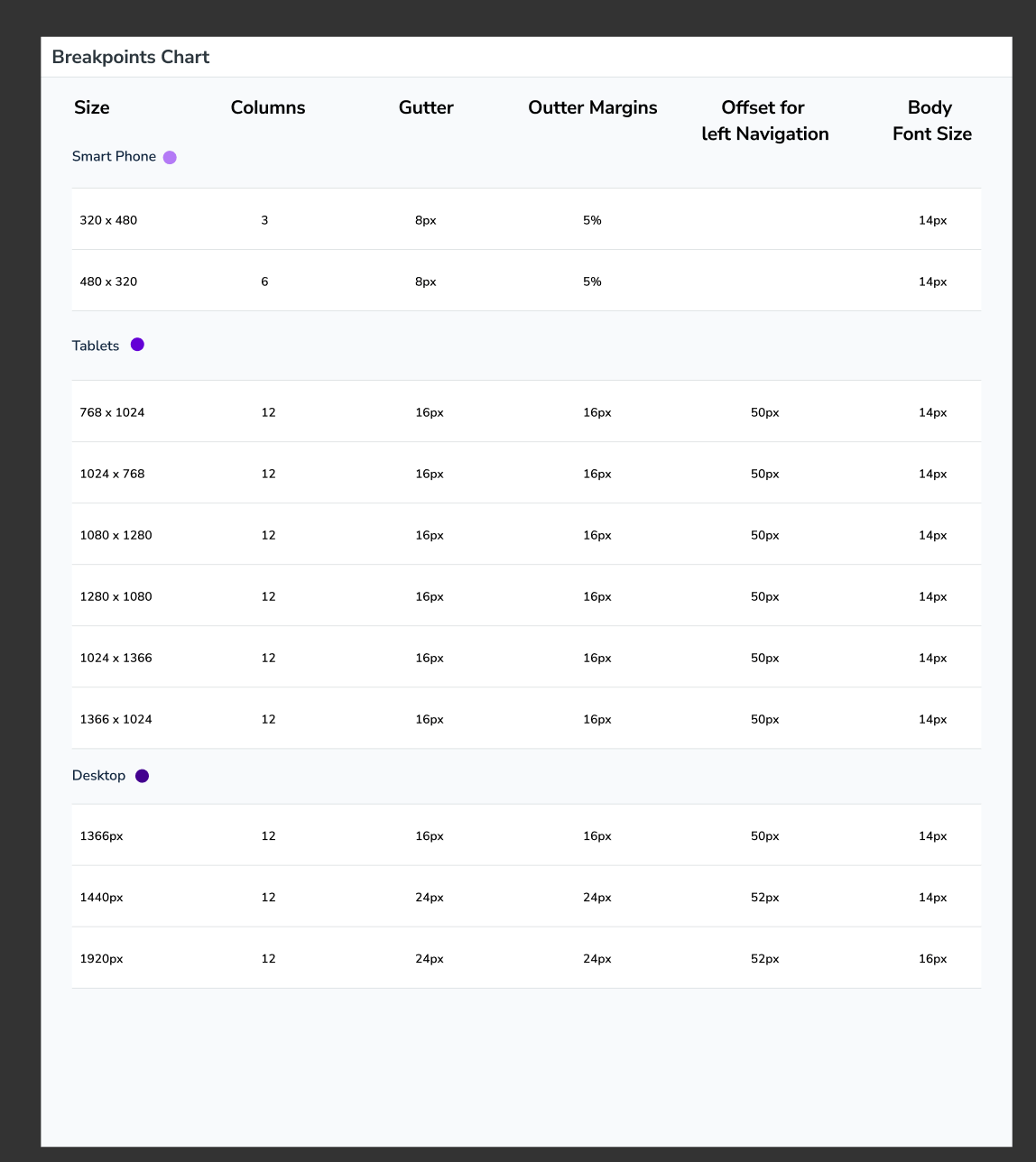Click the Outter Margins column header
The image size is (1036, 1162).
pos(593,107)
